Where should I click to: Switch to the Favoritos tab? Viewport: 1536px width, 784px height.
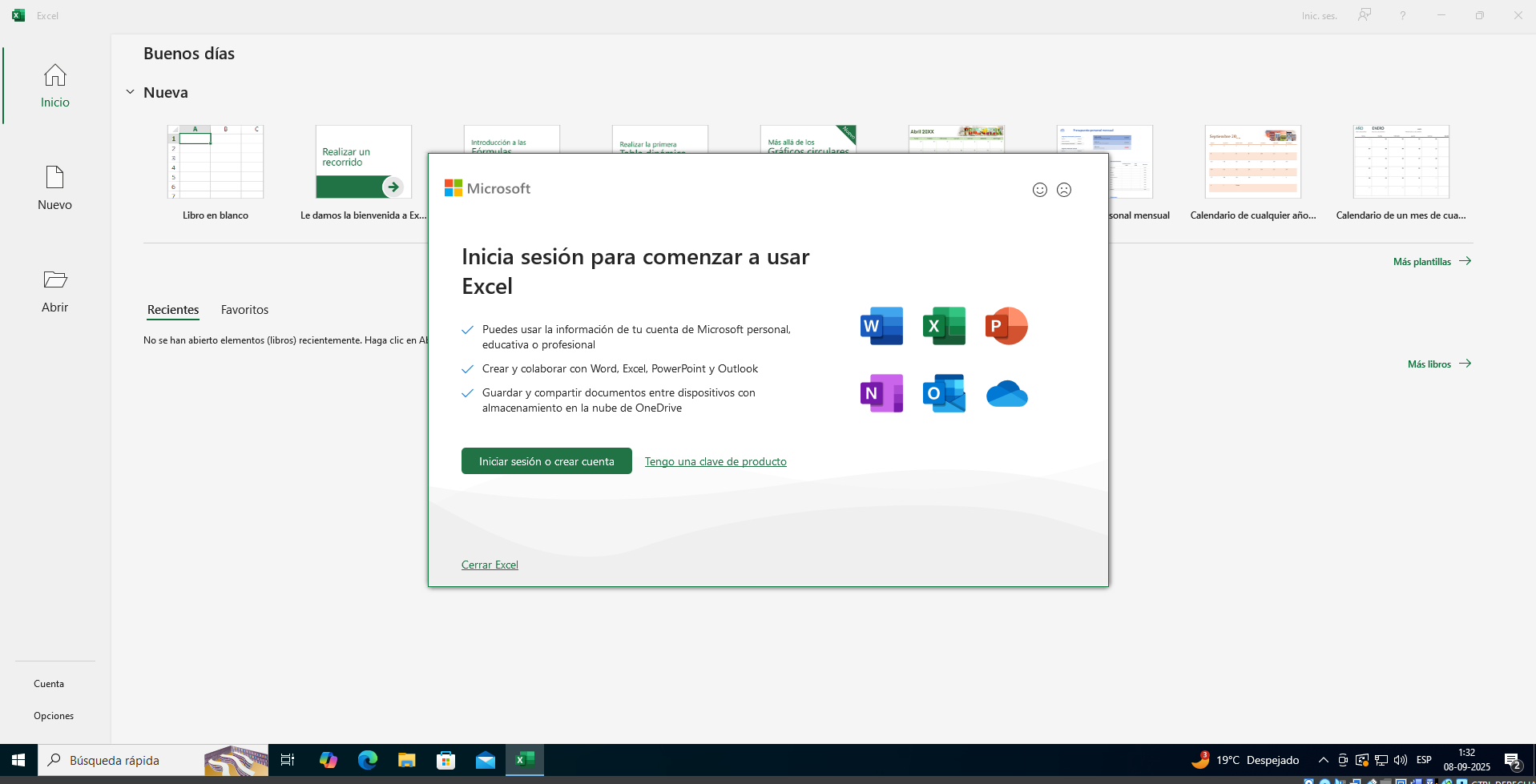pos(244,310)
